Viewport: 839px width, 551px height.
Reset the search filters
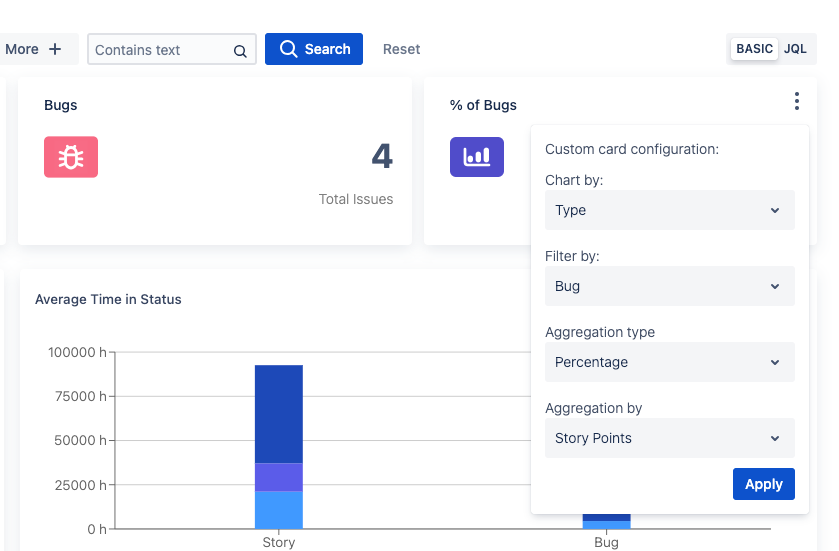[401, 49]
